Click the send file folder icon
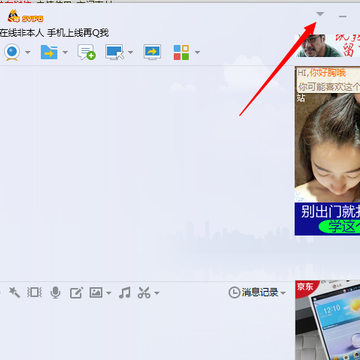 (x=49, y=52)
